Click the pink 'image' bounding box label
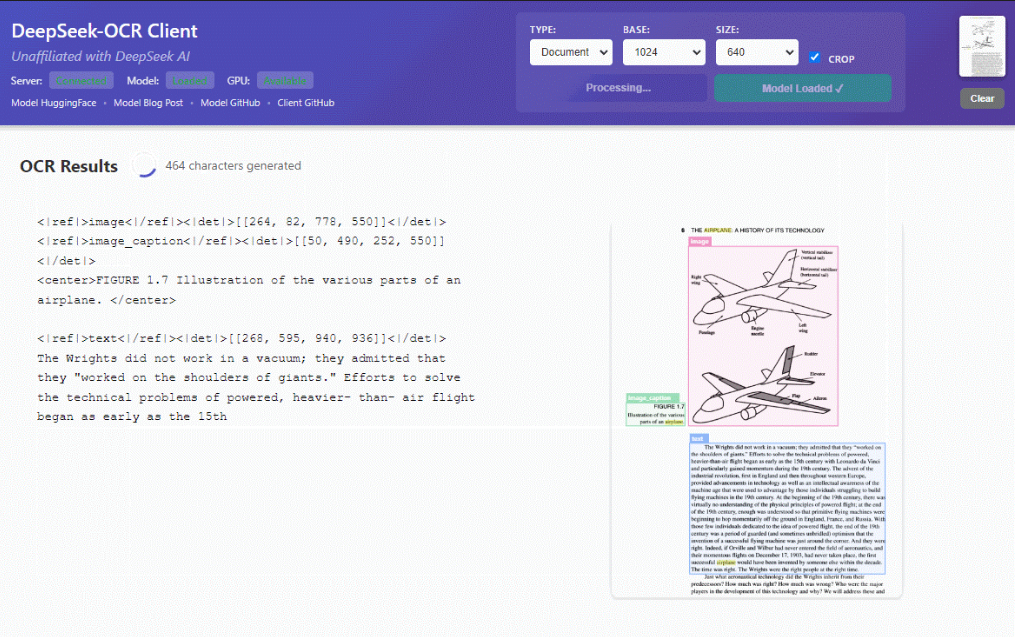The width and height of the screenshot is (1015, 637). point(700,241)
